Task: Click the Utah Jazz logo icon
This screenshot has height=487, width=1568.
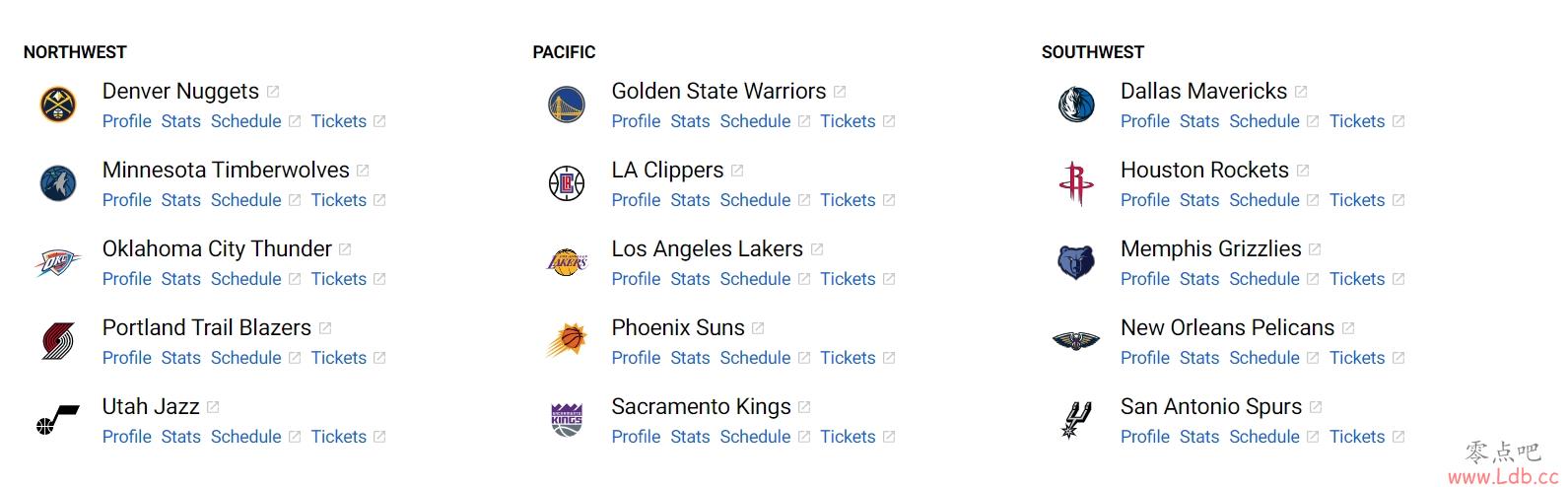Action: tap(58, 420)
